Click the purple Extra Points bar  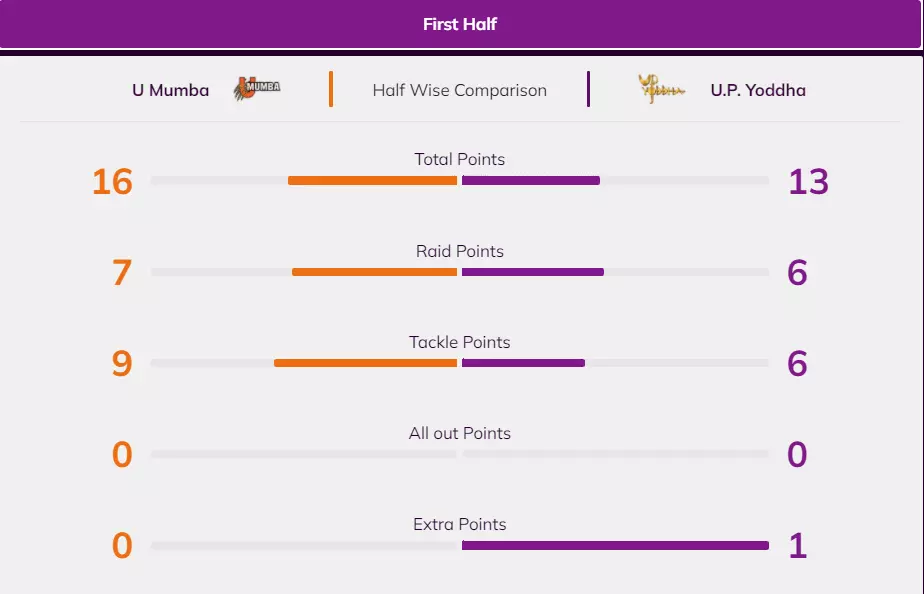pyautogui.click(x=615, y=545)
